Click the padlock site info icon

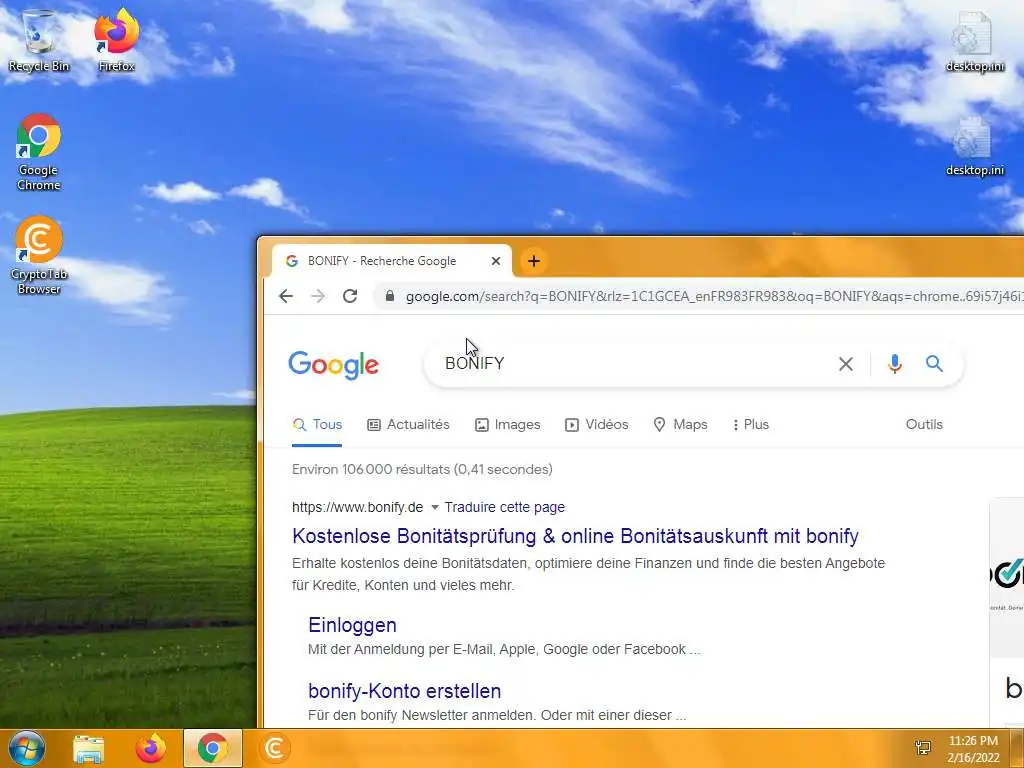click(390, 296)
